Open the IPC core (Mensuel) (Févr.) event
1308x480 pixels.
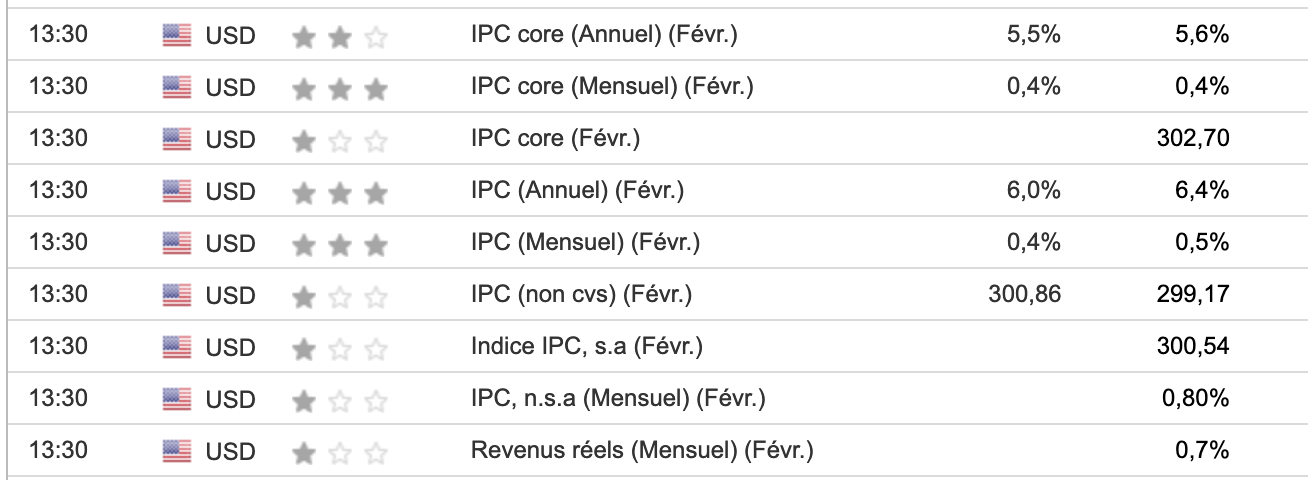click(612, 88)
